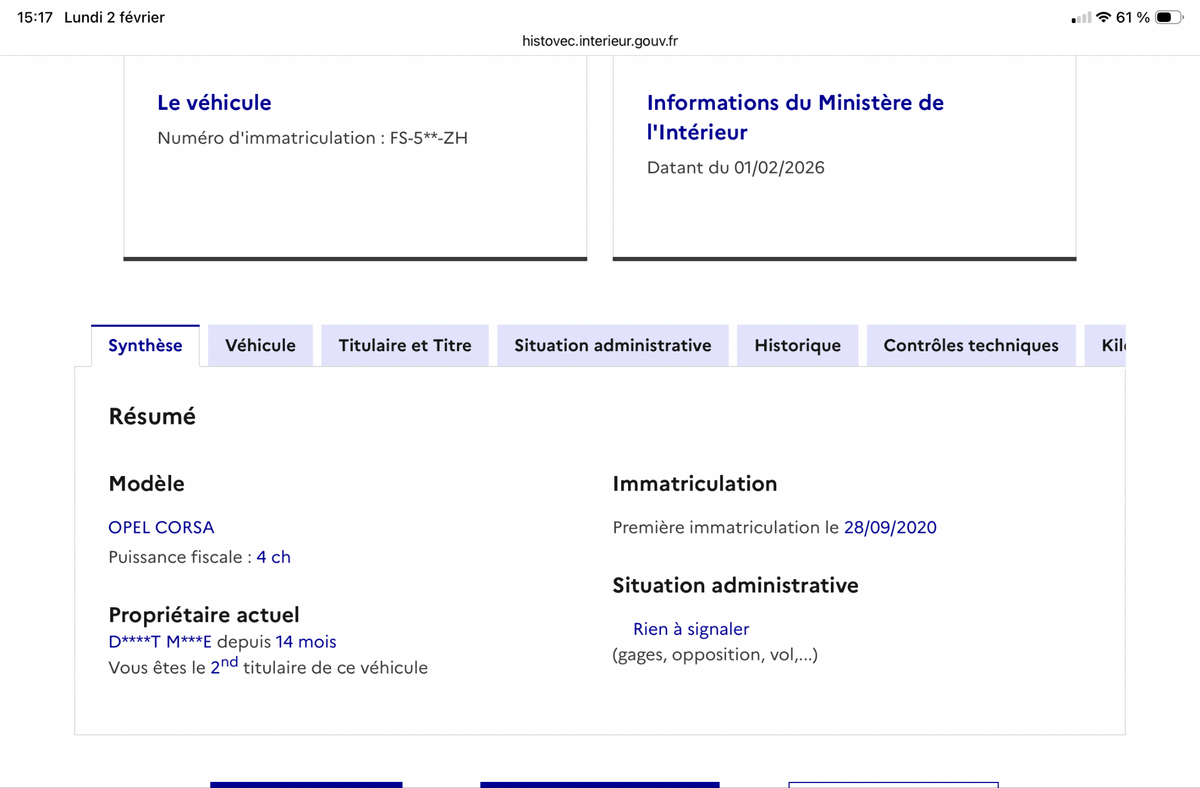The width and height of the screenshot is (1200, 788).
Task: Tap the cellular signal bars icon
Action: (x=1083, y=16)
